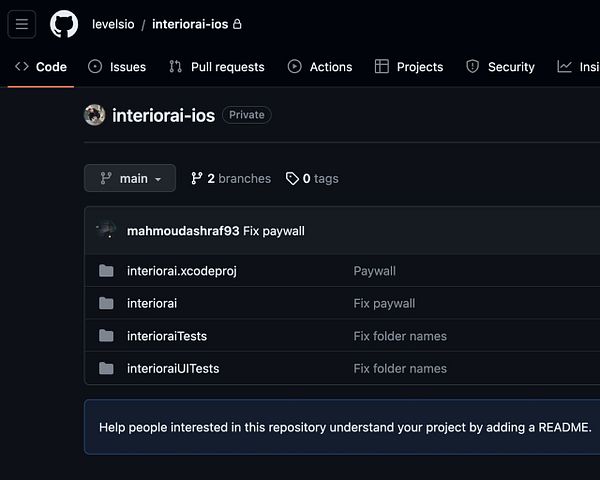Open the Pull requests tab
This screenshot has width=600, height=480.
pyautogui.click(x=217, y=67)
